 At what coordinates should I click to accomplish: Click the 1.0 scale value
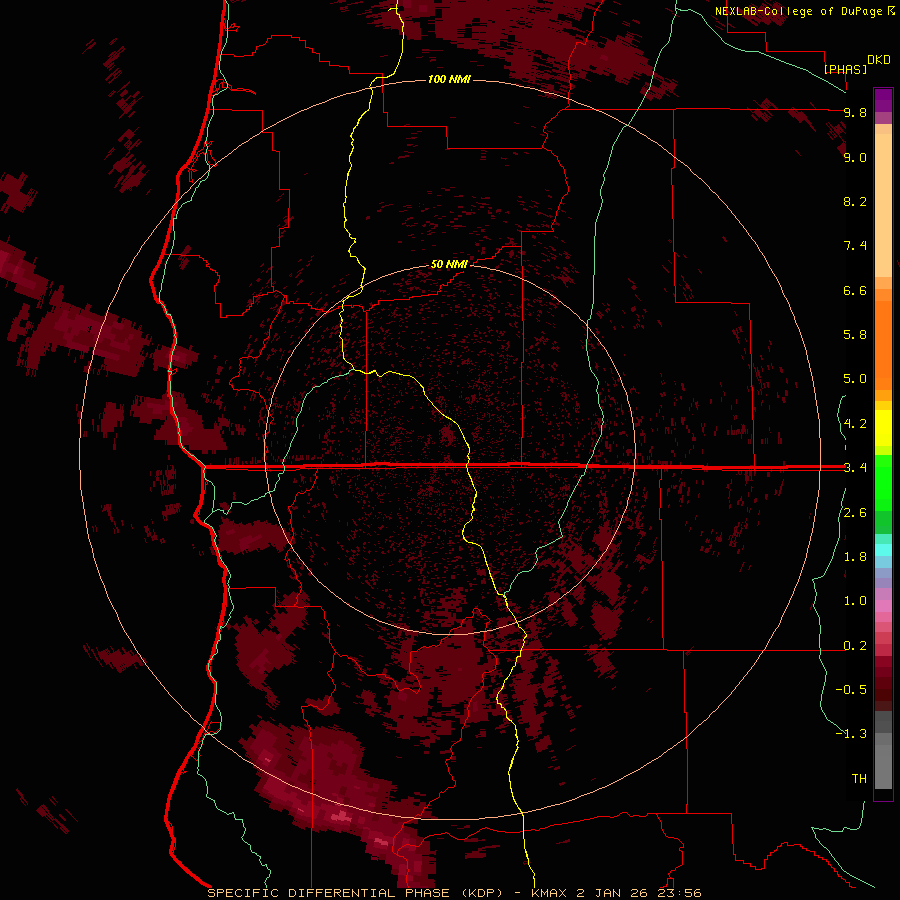tap(855, 601)
